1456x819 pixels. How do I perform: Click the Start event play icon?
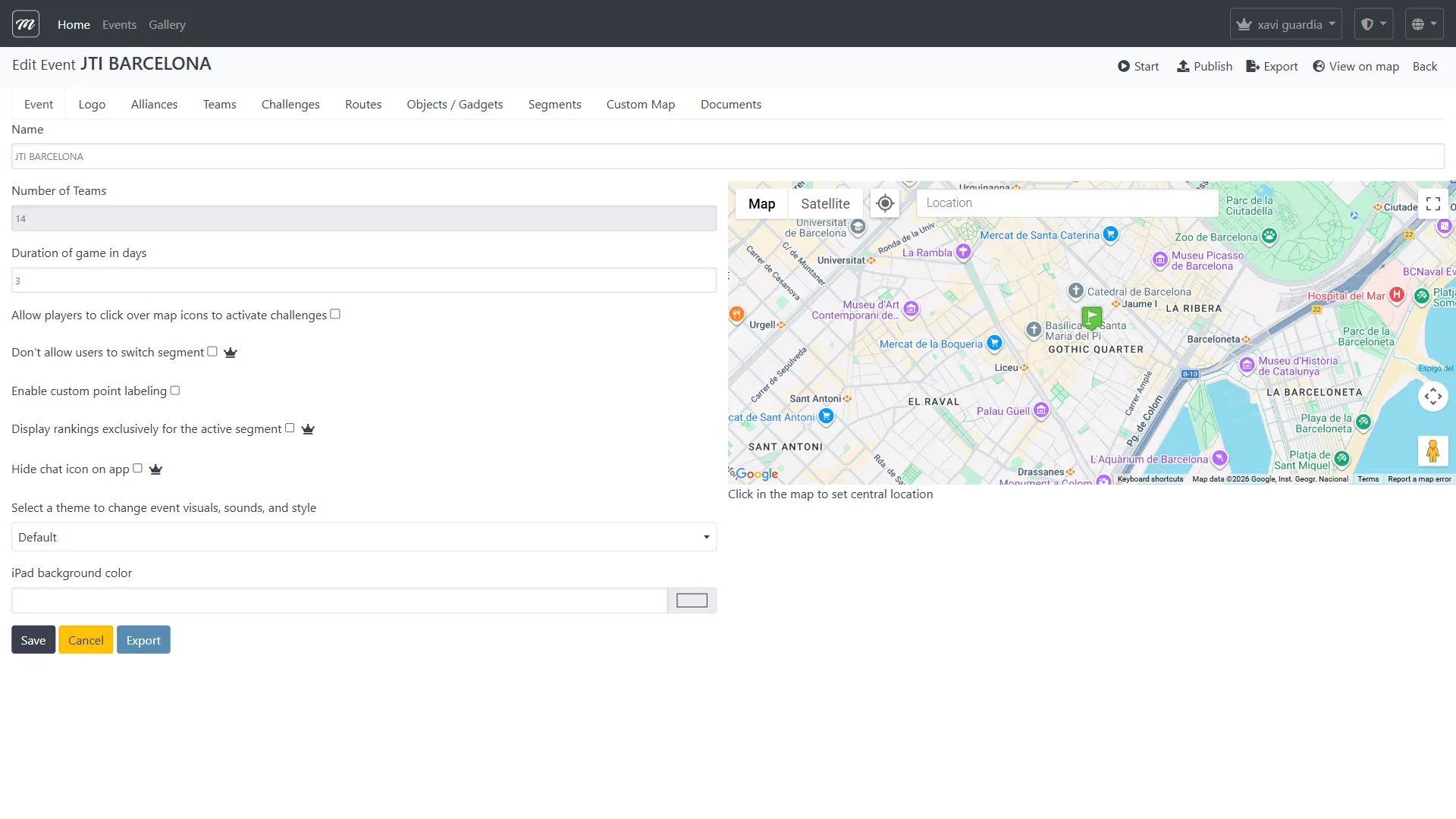(x=1124, y=66)
